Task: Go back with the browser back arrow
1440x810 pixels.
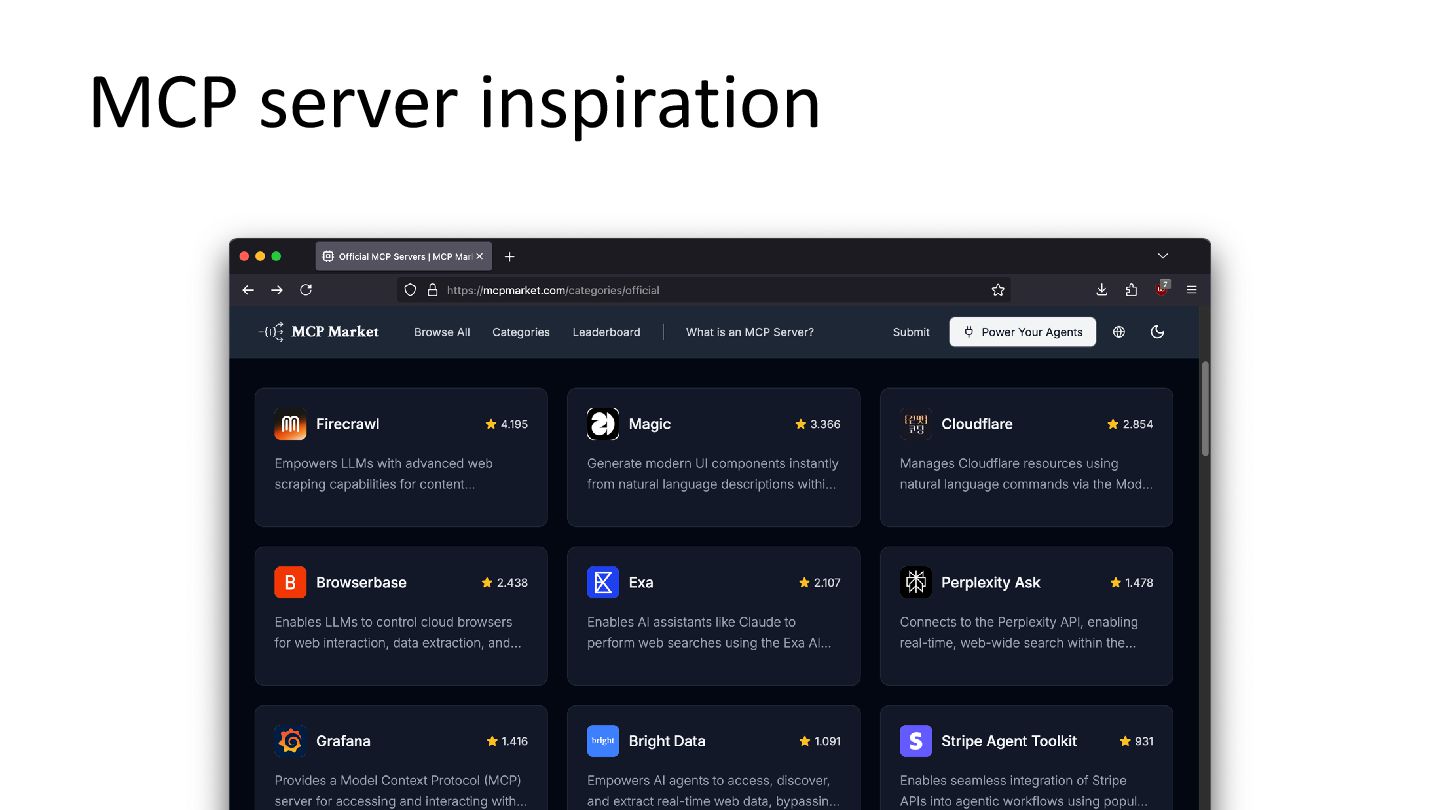Action: pyautogui.click(x=248, y=290)
